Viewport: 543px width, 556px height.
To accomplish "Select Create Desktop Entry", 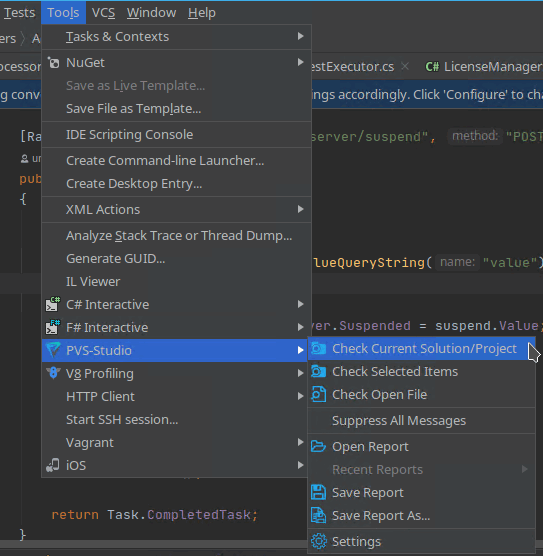I will [x=176, y=184].
